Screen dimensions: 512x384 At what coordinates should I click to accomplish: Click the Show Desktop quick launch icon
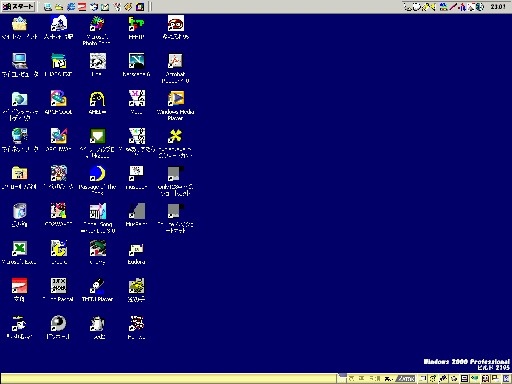48,7
